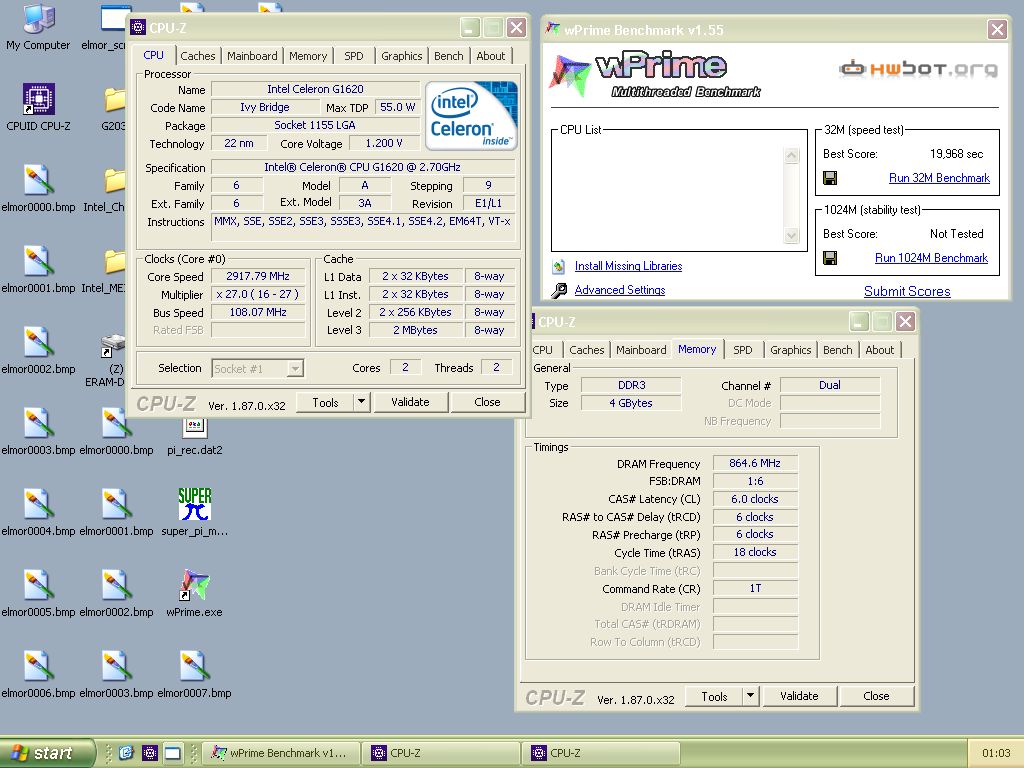Select the elmor0006.bmp desktop file
1024x768 pixels.
[x=39, y=674]
